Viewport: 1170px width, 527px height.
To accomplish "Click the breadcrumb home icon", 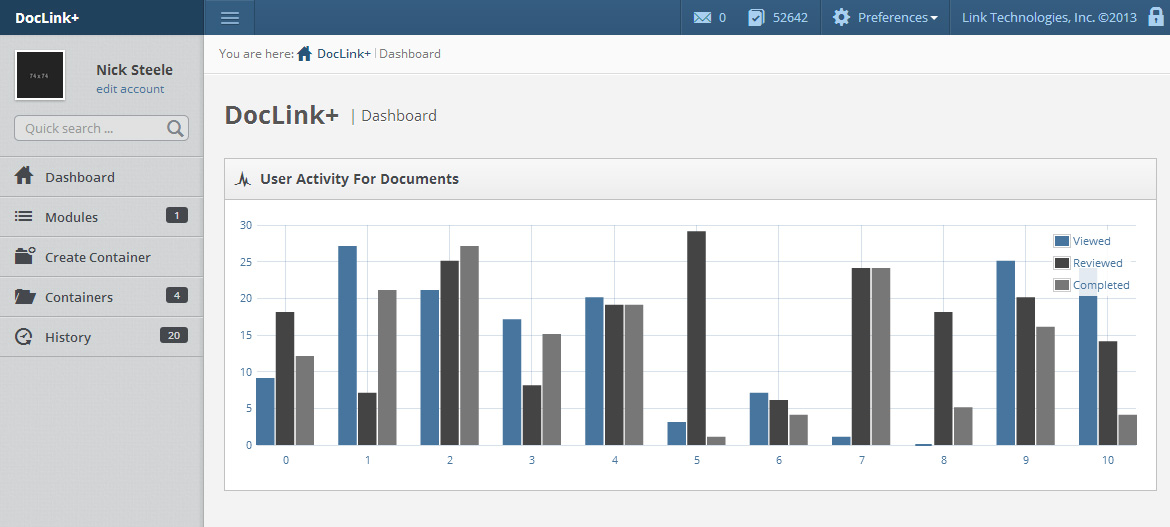I will (304, 53).
